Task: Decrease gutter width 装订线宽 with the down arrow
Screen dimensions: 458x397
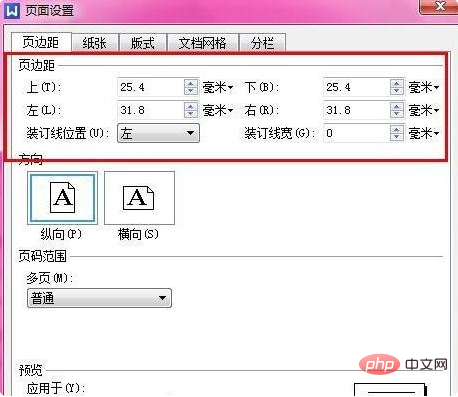Action: 397,137
